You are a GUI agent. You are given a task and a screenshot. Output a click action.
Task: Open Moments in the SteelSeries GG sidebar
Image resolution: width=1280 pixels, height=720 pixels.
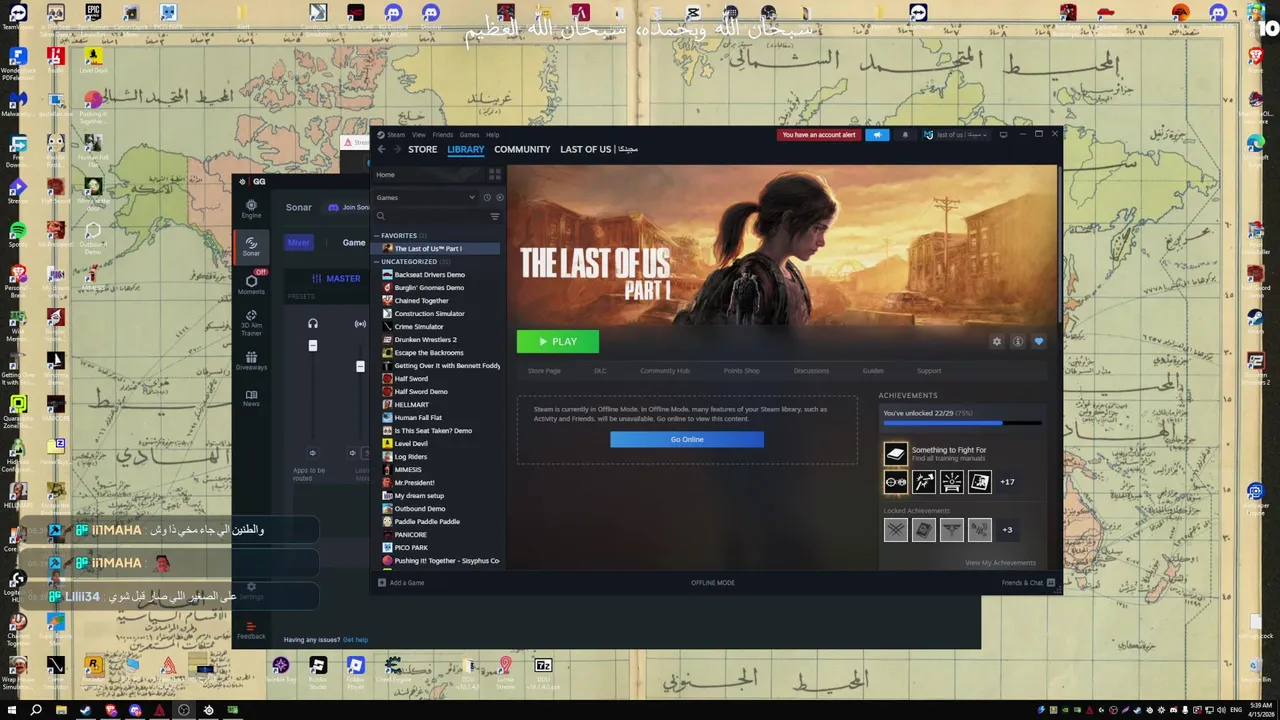(x=251, y=284)
